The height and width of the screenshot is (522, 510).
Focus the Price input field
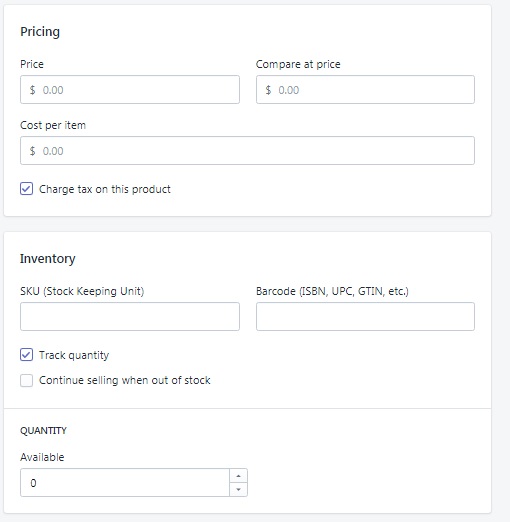pos(130,90)
